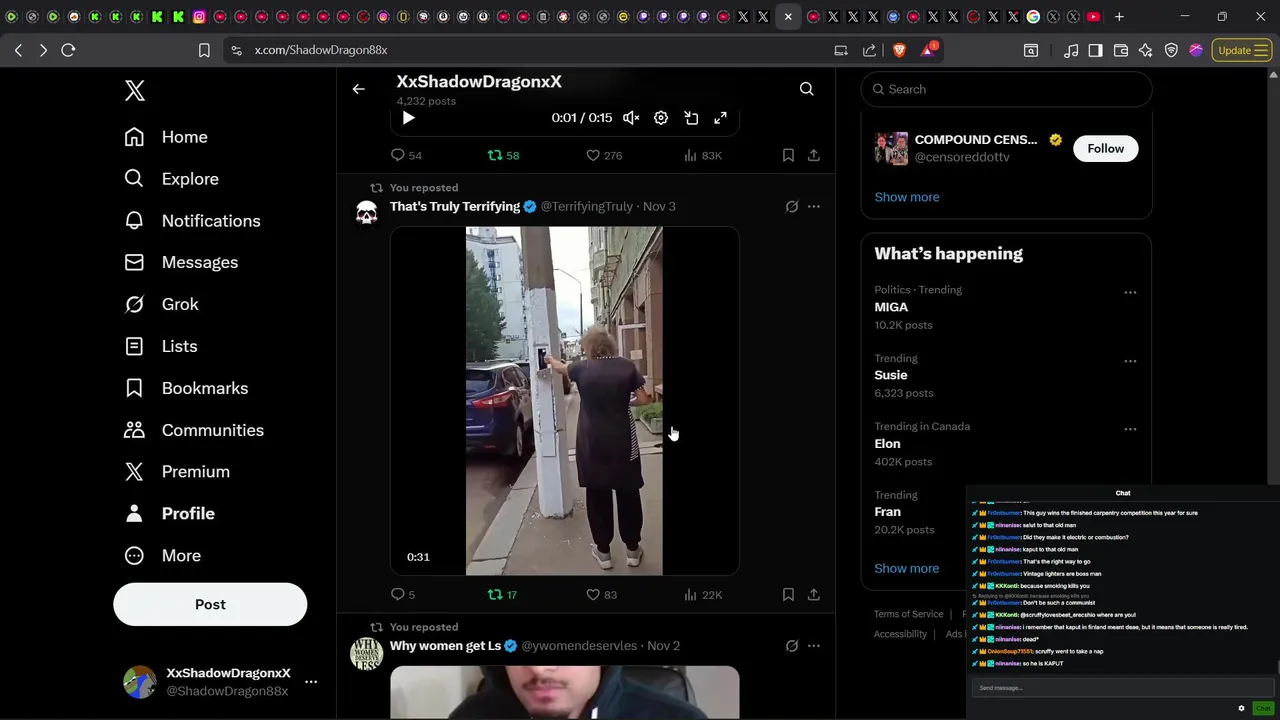Undo repost on post with 58 reposts

pos(503,155)
